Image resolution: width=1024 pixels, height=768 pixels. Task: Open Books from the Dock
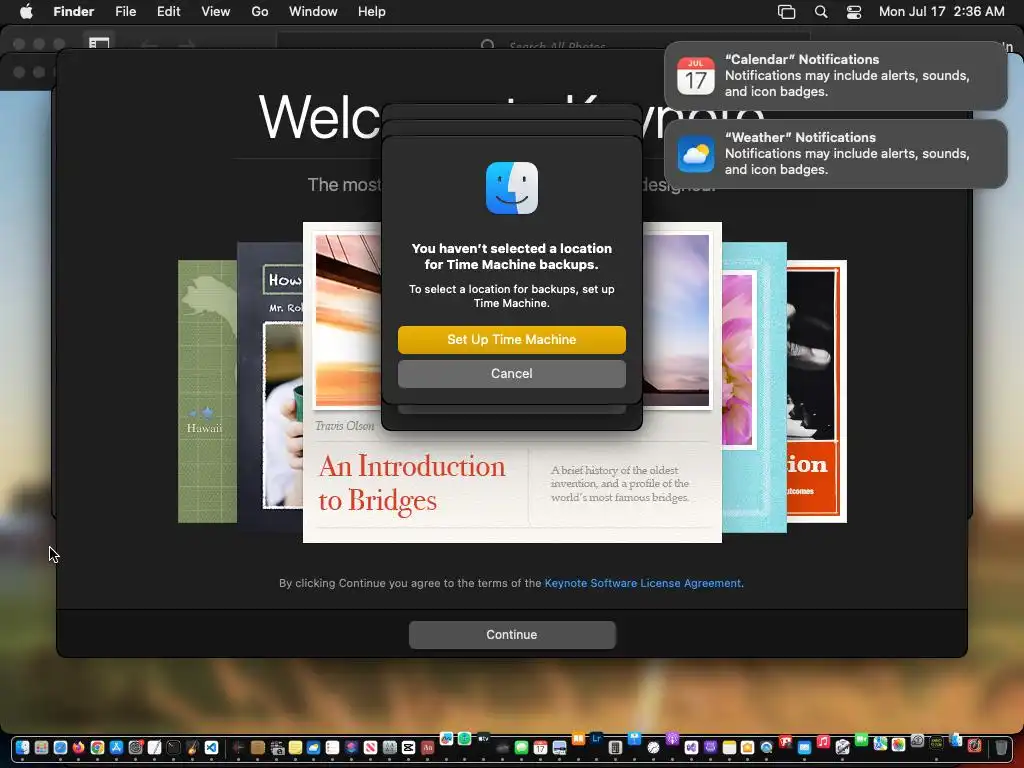tap(579, 739)
